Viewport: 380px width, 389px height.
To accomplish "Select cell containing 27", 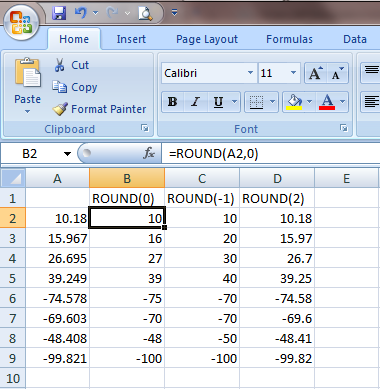I will (x=127, y=258).
